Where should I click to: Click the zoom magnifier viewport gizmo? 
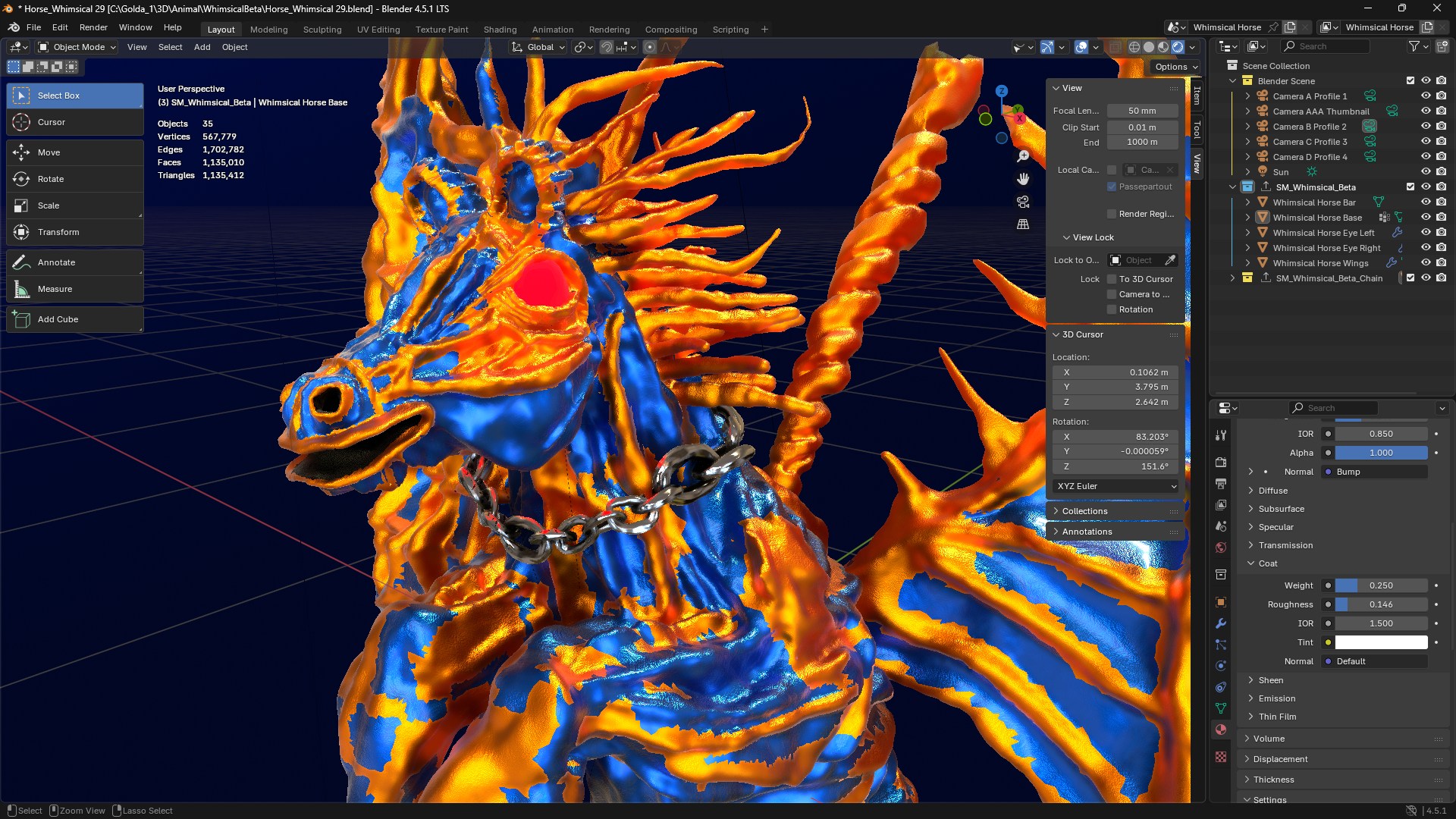coord(1023,156)
